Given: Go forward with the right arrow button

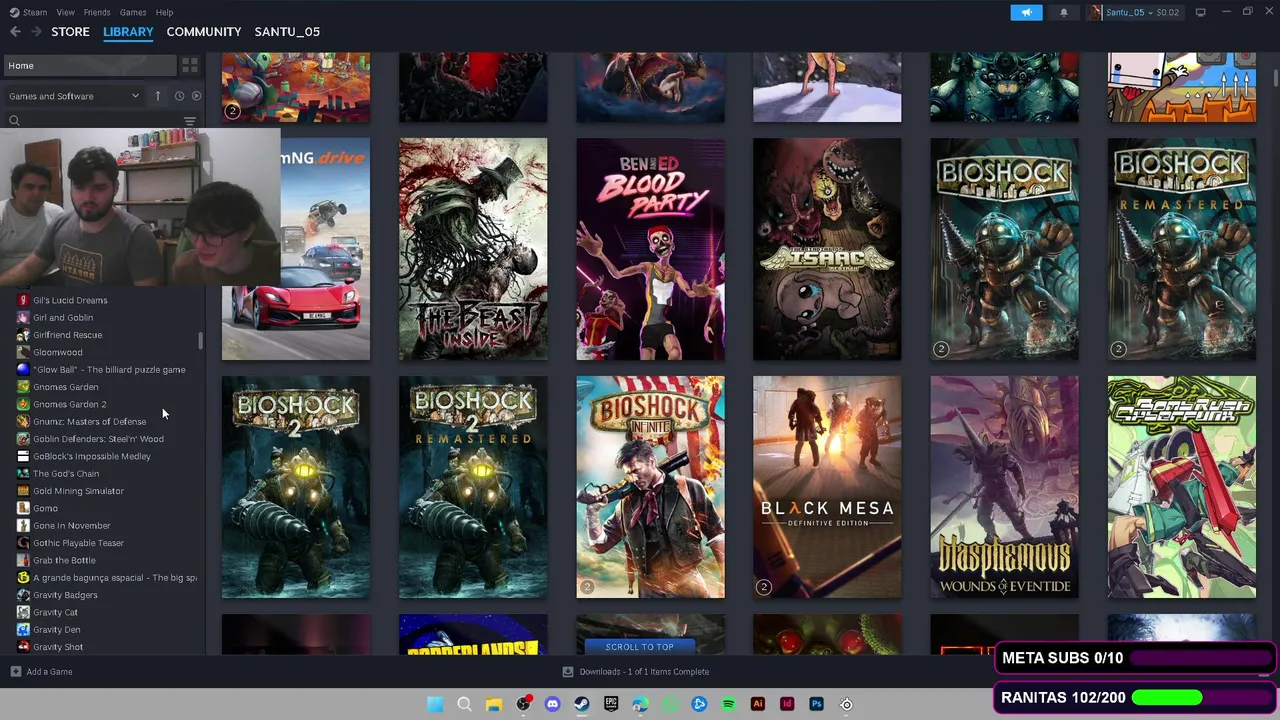Looking at the screenshot, I should [36, 32].
